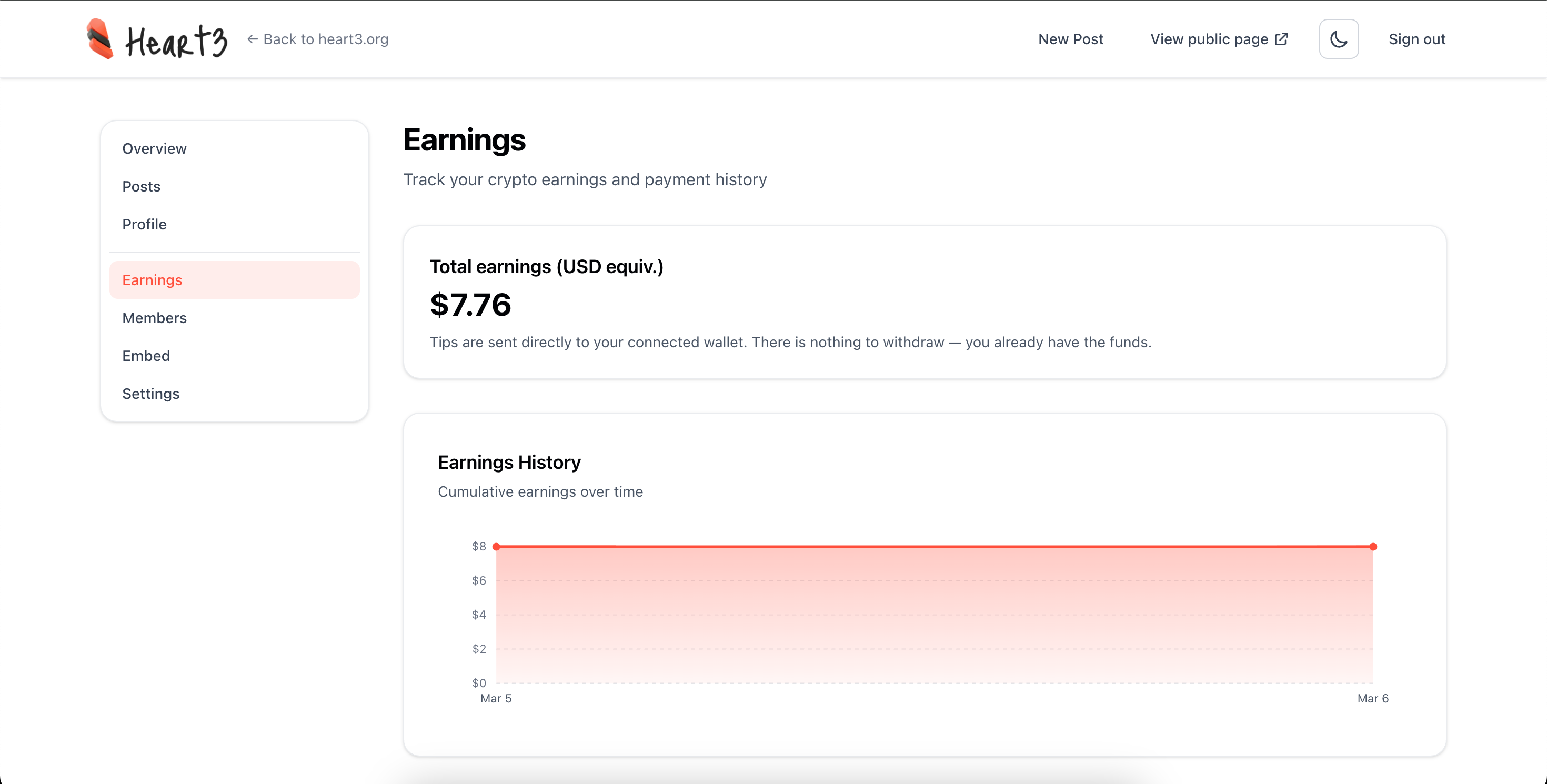Toggle dark mode with the moon icon
The width and height of the screenshot is (1547, 784).
[x=1339, y=39]
